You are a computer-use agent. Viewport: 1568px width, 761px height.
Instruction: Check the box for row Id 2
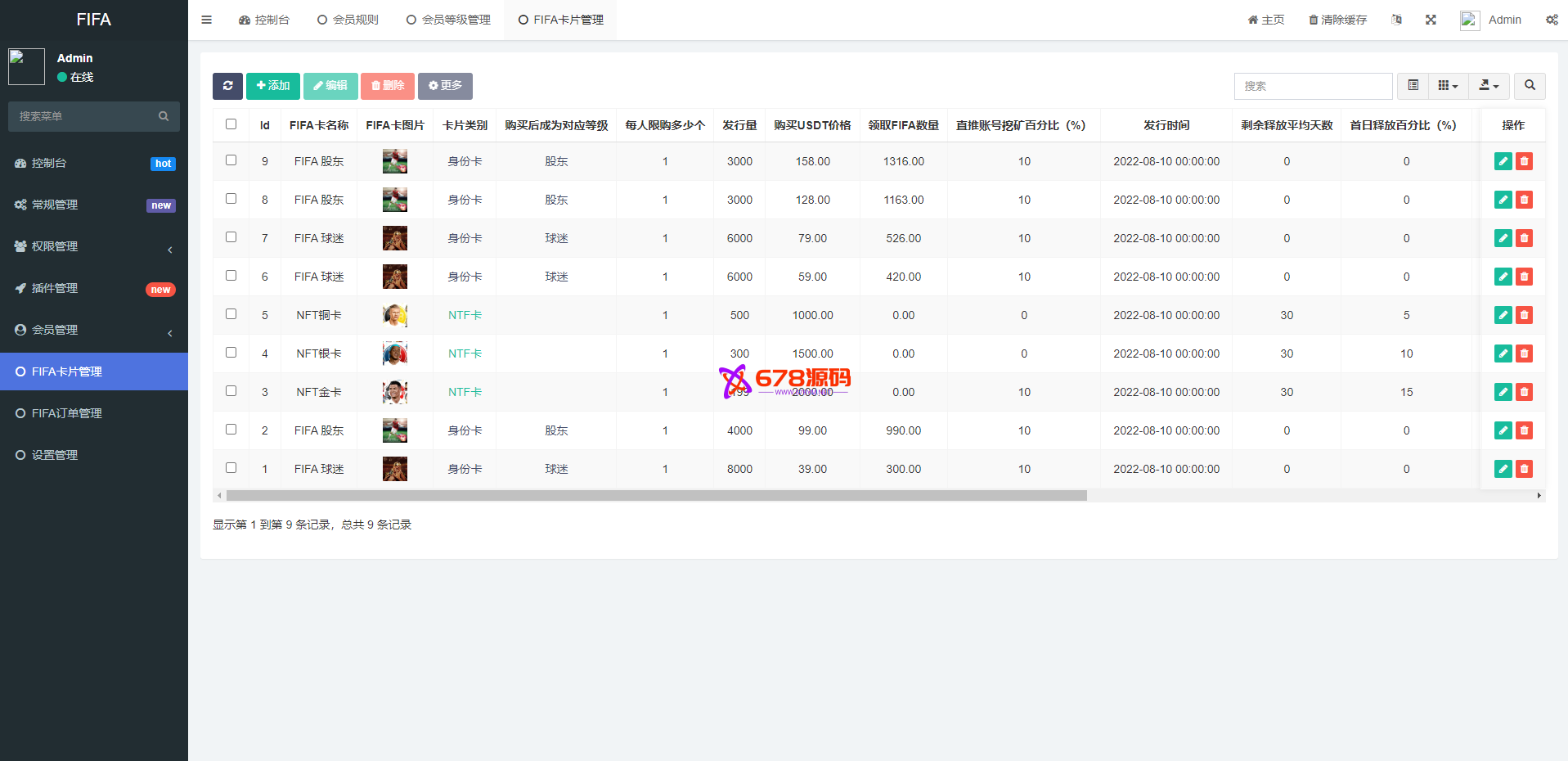click(x=231, y=430)
